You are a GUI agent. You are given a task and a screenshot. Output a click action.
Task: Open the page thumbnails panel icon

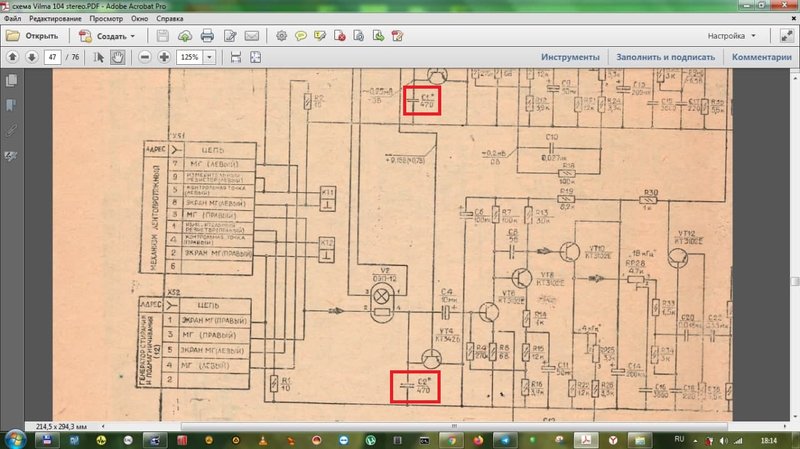click(x=11, y=81)
